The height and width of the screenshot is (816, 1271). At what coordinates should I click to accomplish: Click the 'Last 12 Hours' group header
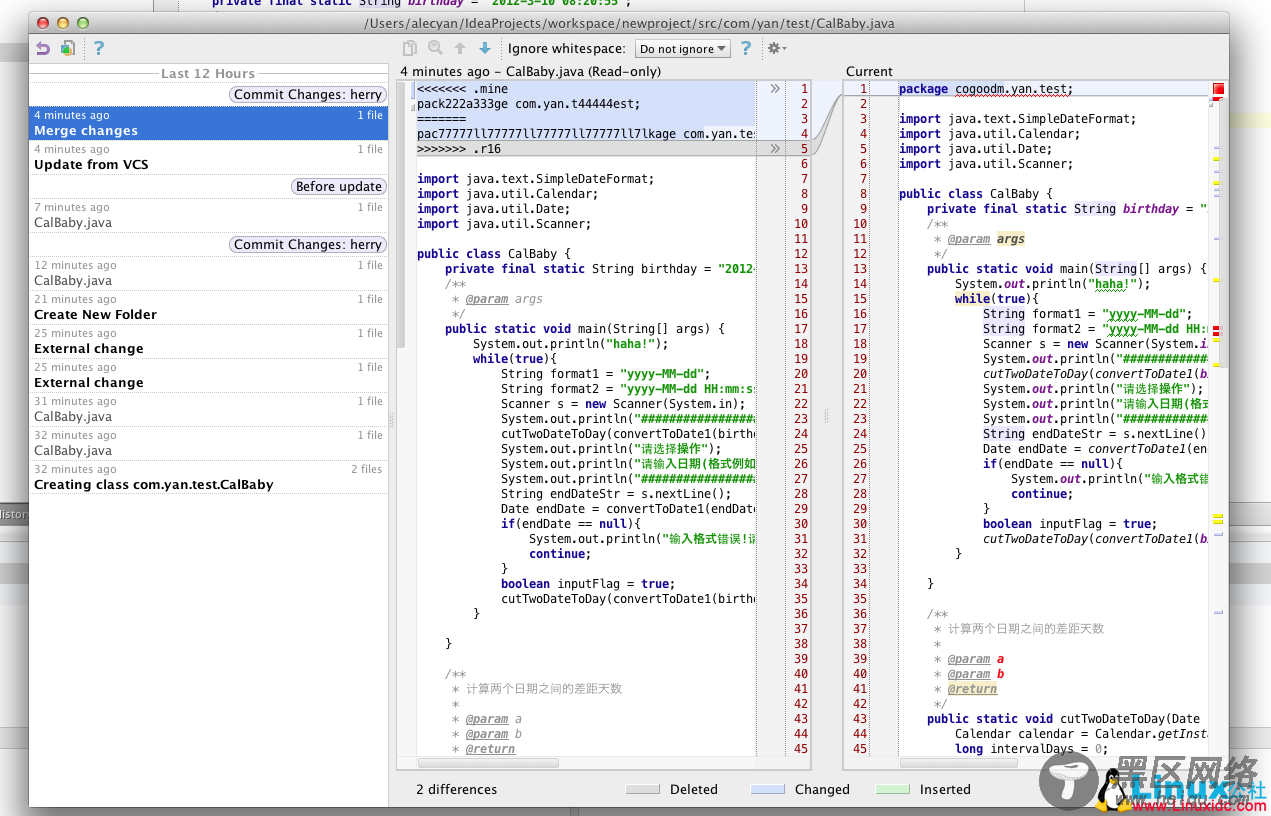click(x=208, y=73)
